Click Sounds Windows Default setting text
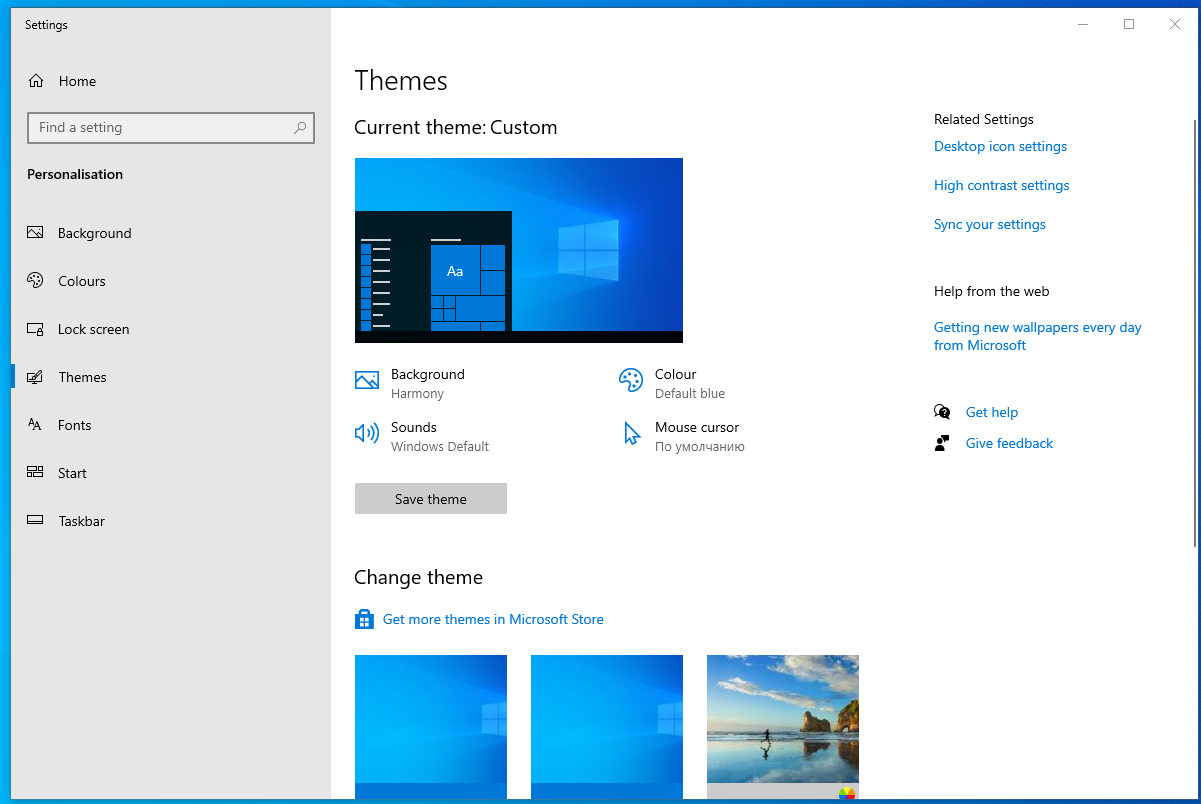Image resolution: width=1201 pixels, height=804 pixels. (x=440, y=437)
